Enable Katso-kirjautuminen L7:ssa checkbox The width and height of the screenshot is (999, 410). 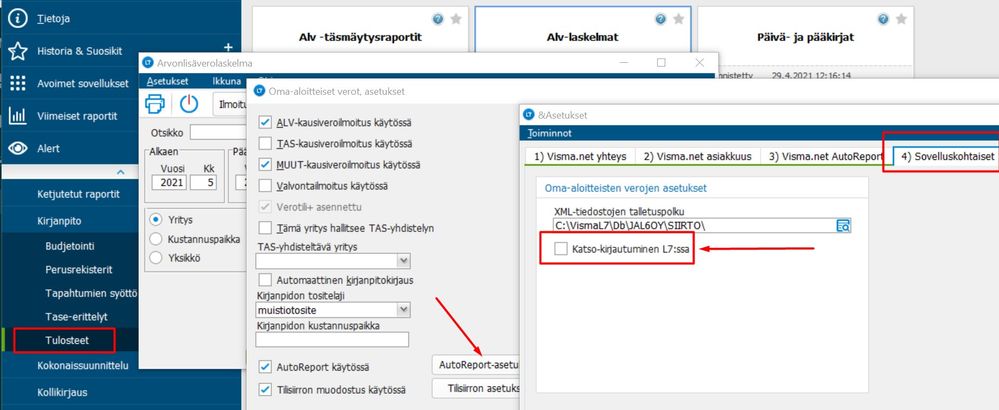point(561,249)
